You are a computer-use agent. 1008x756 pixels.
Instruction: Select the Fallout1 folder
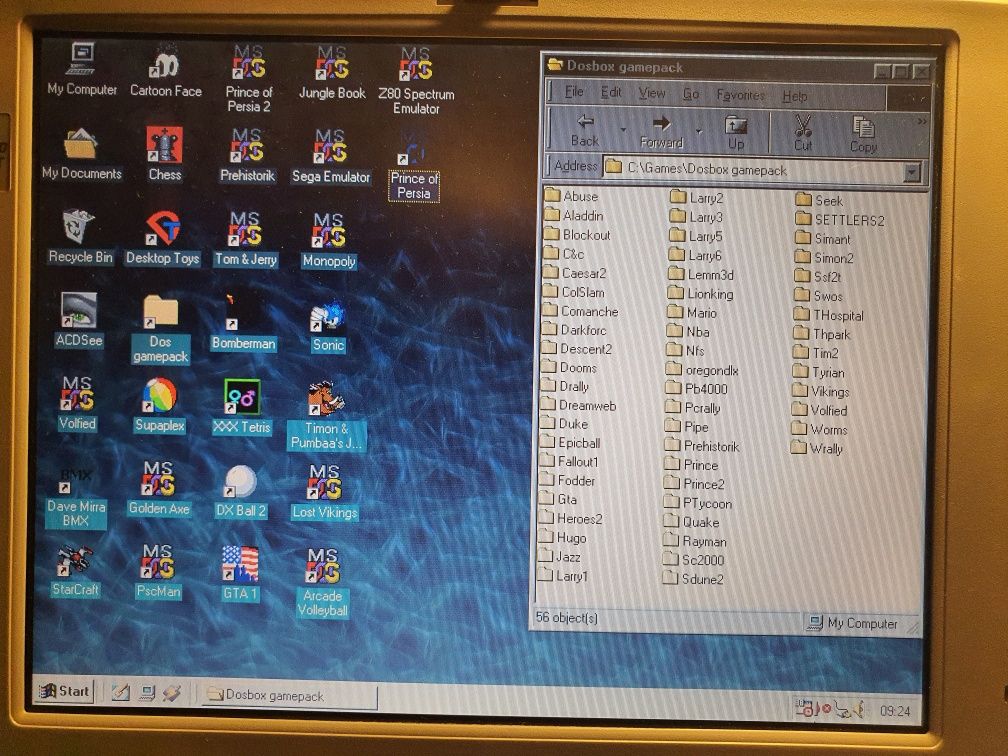click(569, 461)
